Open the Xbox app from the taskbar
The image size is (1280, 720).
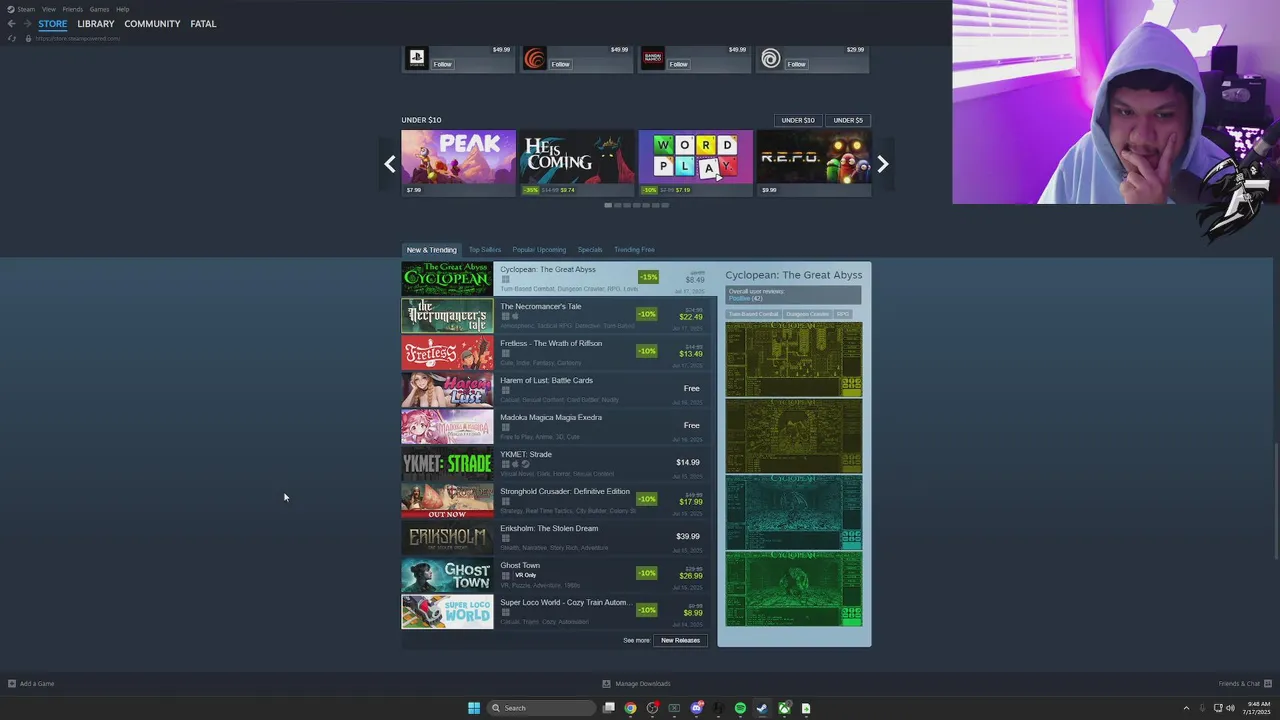(784, 708)
